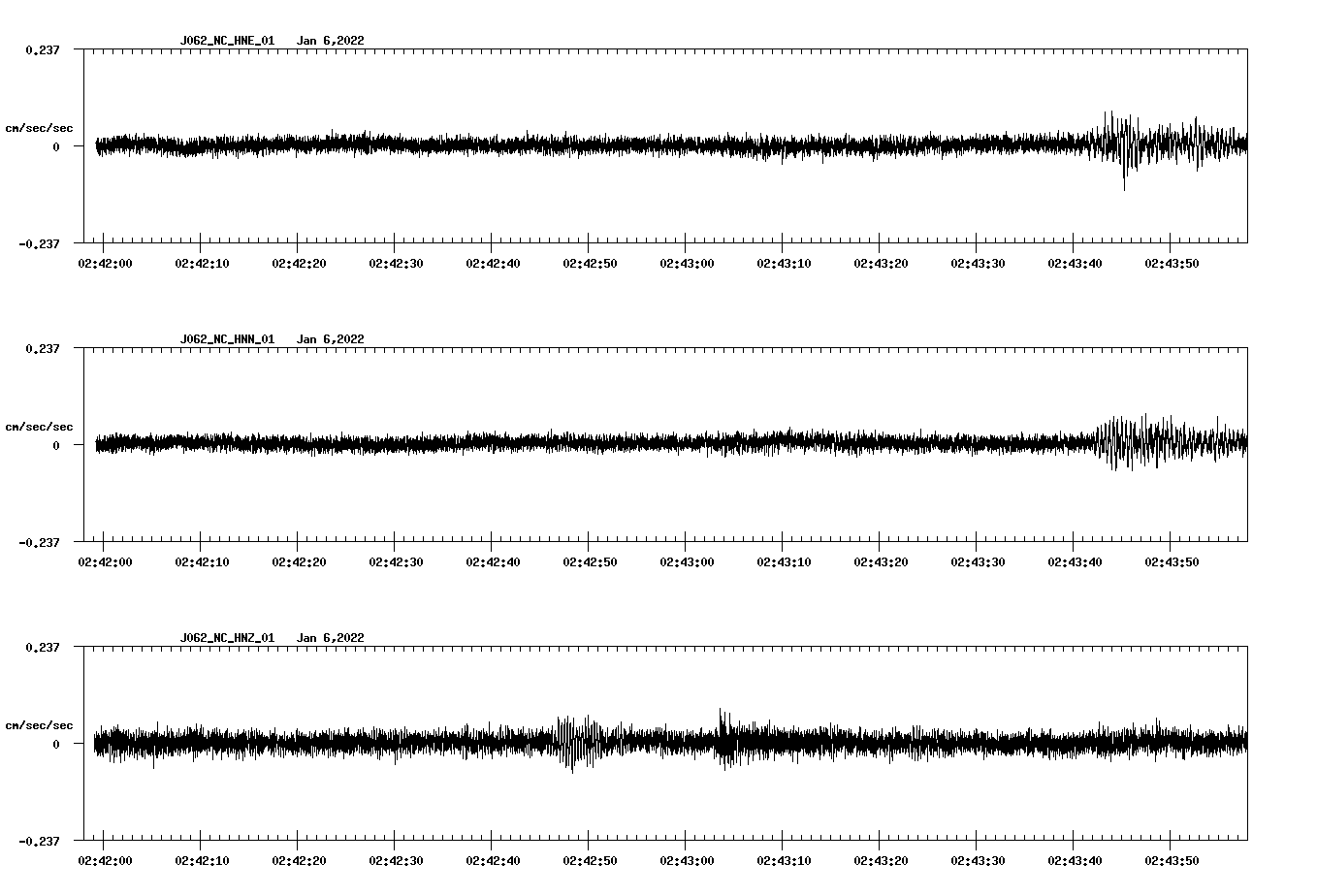1317x896 pixels.
Task: Click the J062_NC_HNZ_01 channel title
Action: tap(227, 638)
